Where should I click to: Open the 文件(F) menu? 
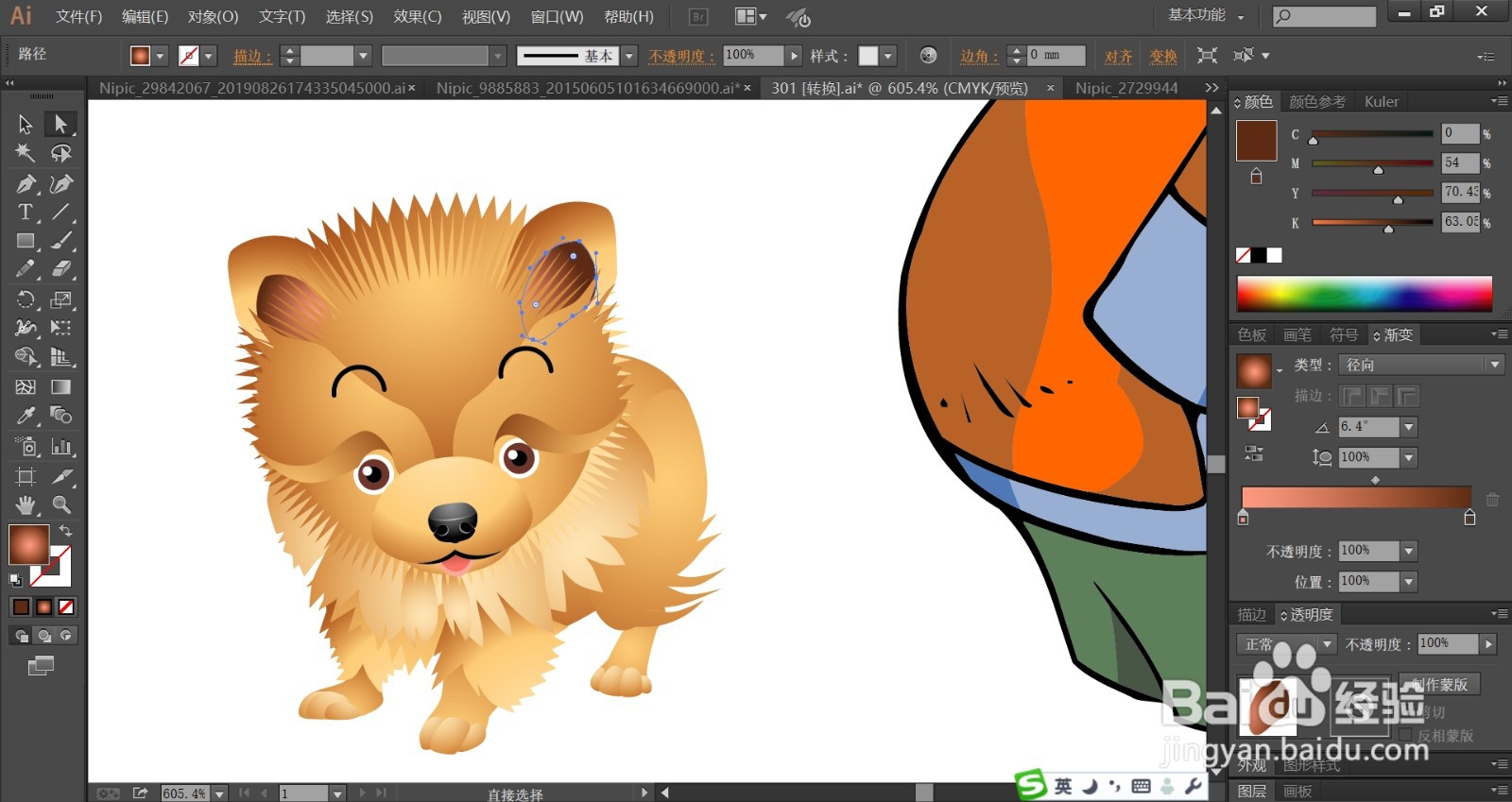(x=78, y=16)
